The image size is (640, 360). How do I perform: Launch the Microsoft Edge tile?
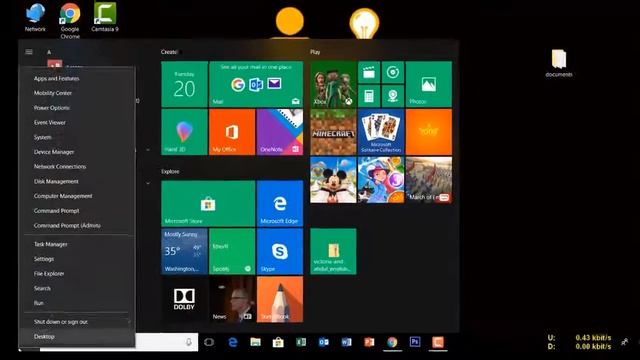coord(280,204)
